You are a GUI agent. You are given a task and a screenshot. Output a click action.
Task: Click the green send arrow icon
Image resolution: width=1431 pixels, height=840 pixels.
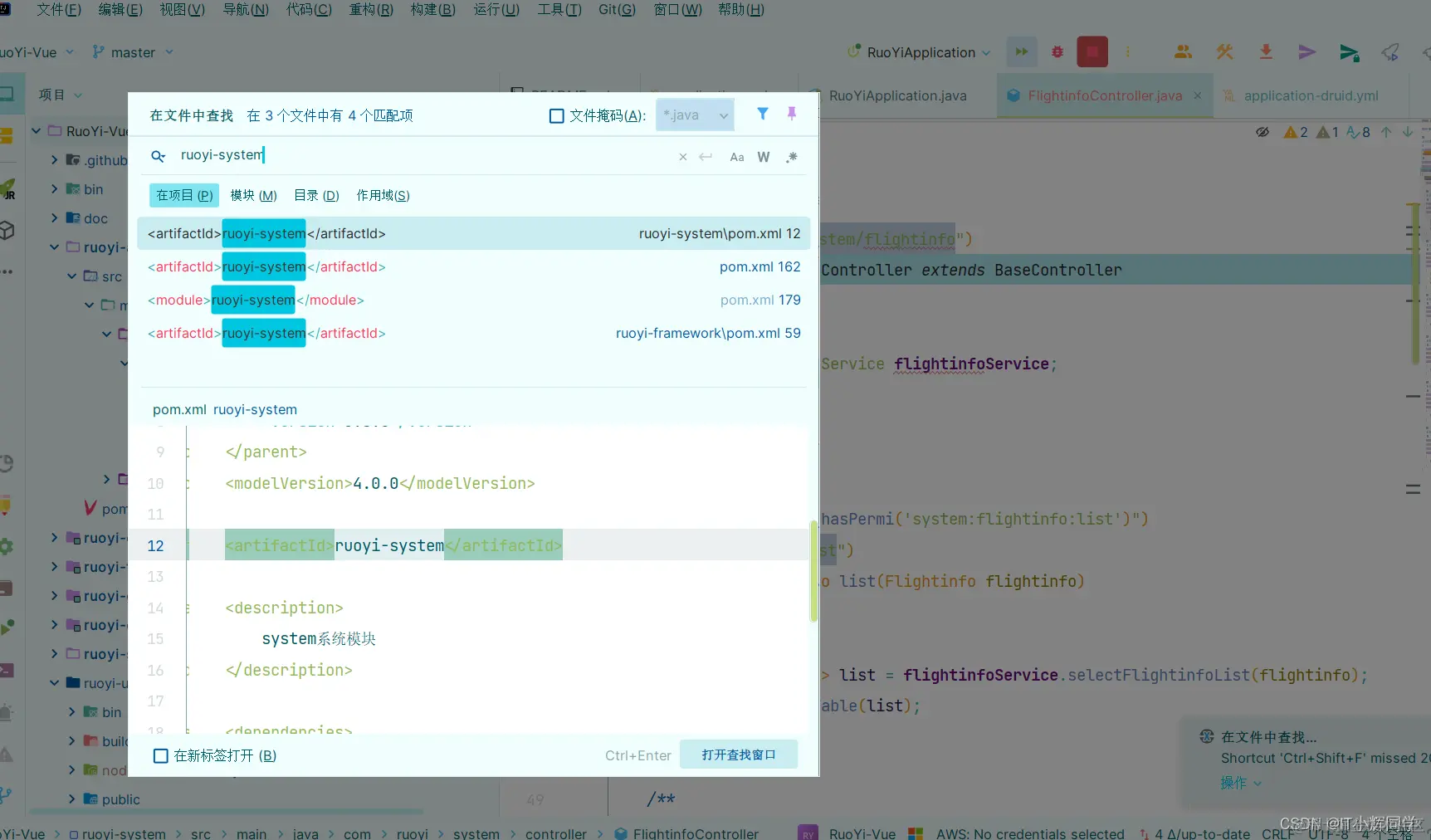click(x=1350, y=53)
